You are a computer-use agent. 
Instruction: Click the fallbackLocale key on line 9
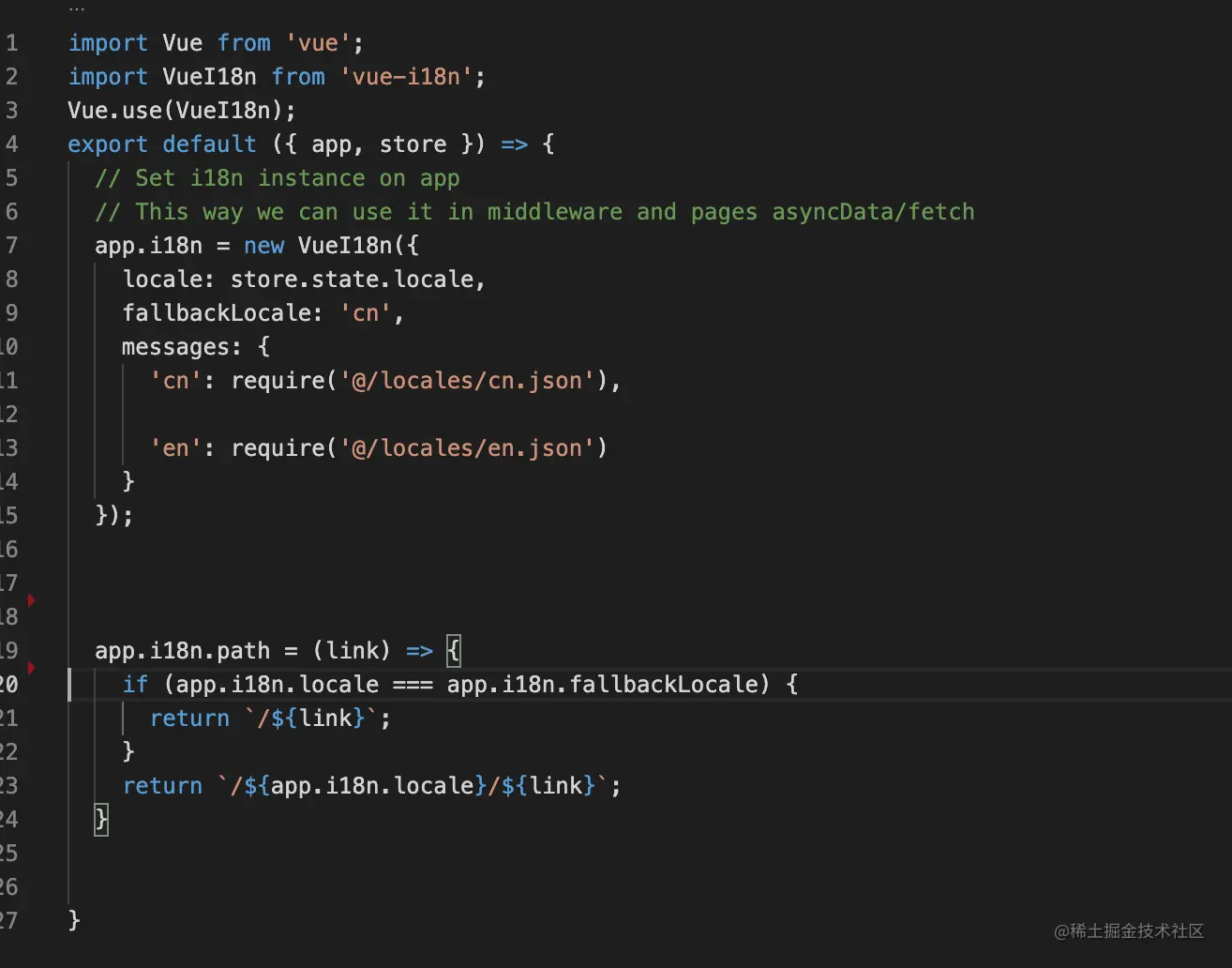pyautogui.click(x=216, y=313)
